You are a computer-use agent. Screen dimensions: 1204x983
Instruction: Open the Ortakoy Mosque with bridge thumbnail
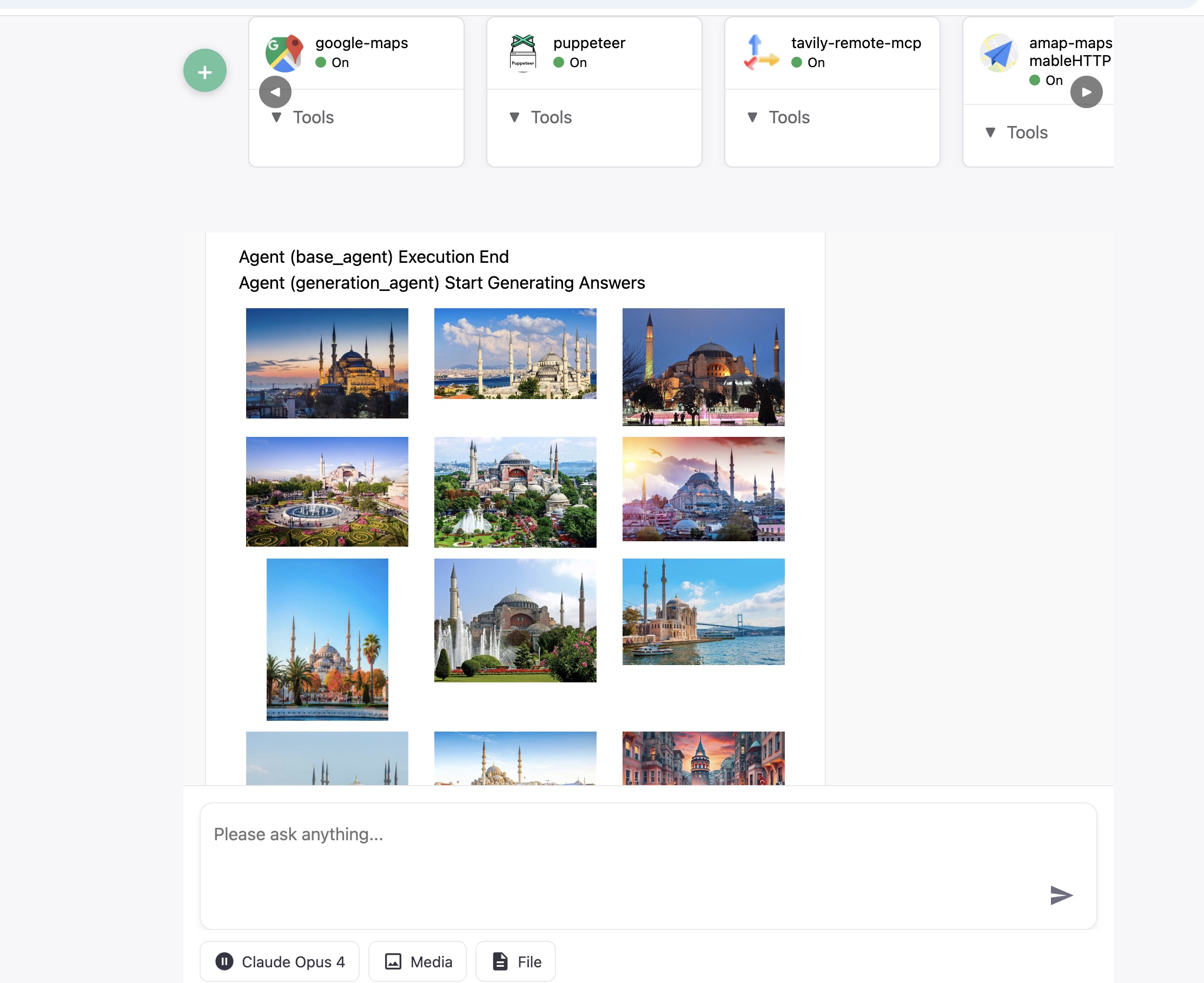703,612
